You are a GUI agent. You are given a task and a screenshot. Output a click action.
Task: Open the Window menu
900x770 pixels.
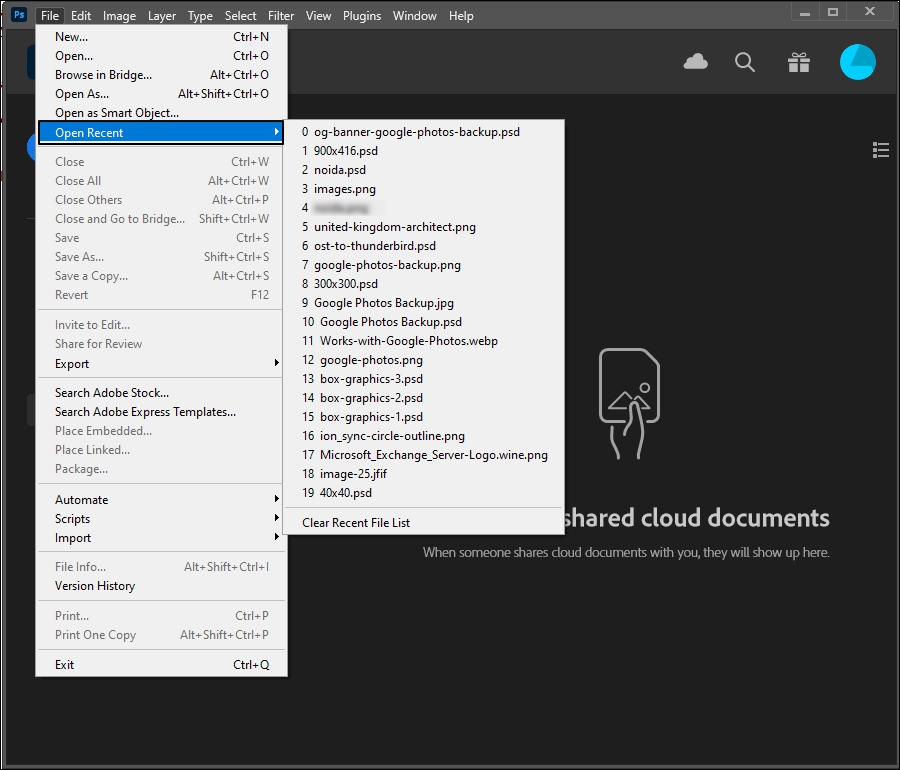pos(414,15)
